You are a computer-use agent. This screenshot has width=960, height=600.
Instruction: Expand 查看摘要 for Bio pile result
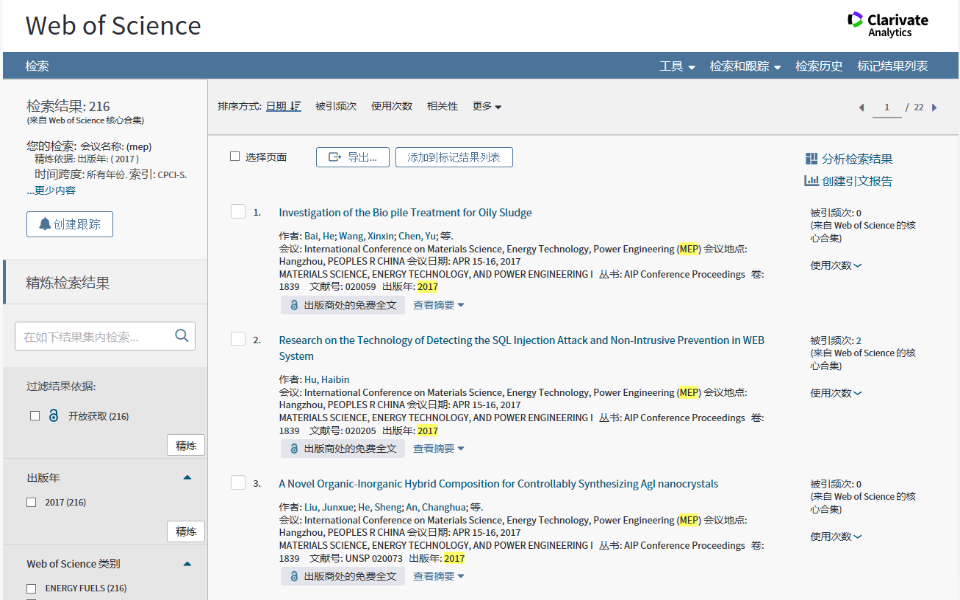[438, 305]
